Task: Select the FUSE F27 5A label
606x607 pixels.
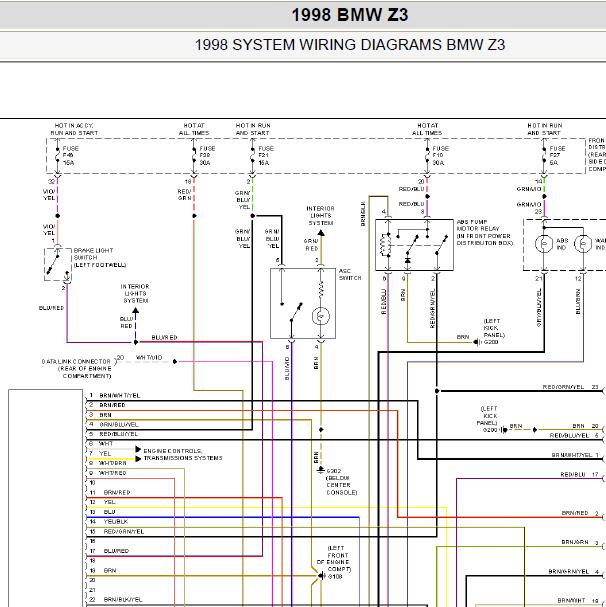Action: (557, 156)
